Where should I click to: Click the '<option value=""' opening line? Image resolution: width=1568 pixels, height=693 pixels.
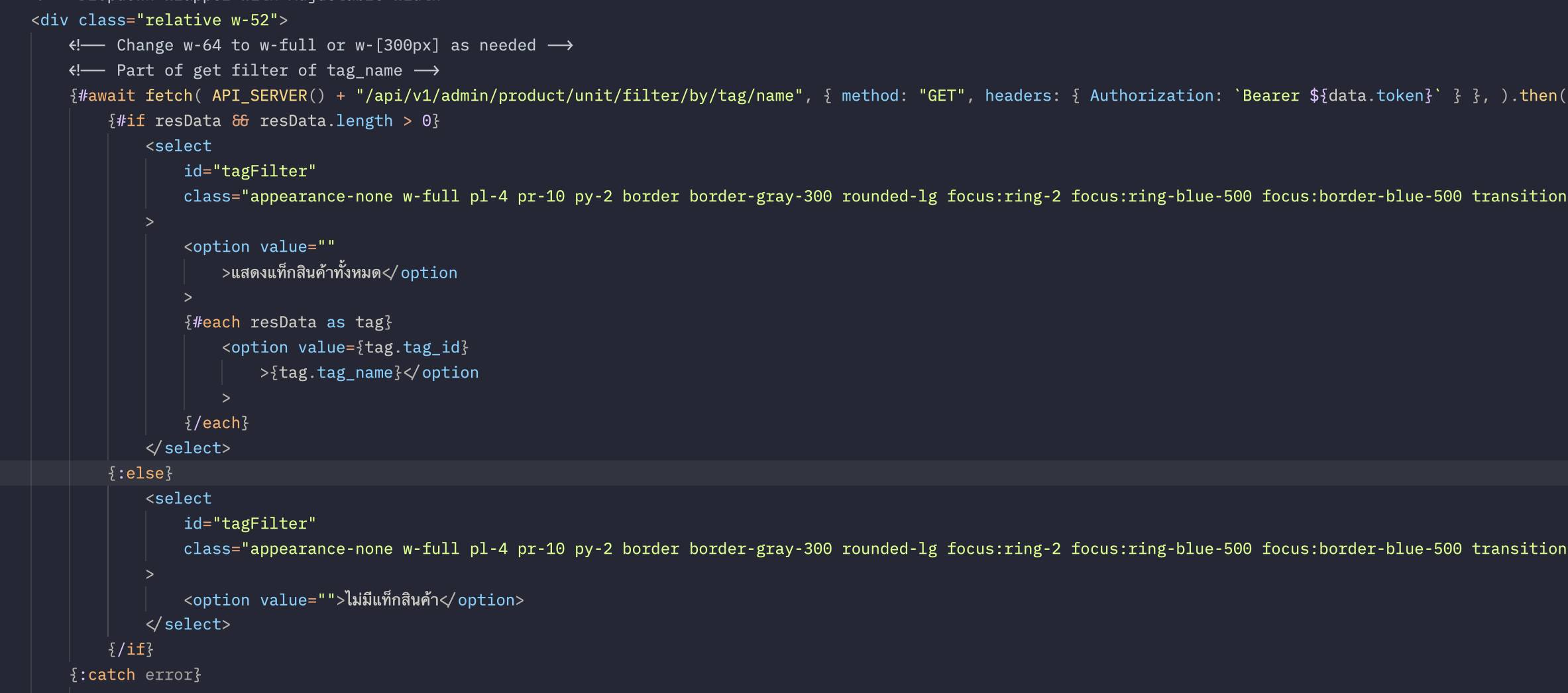click(x=259, y=246)
